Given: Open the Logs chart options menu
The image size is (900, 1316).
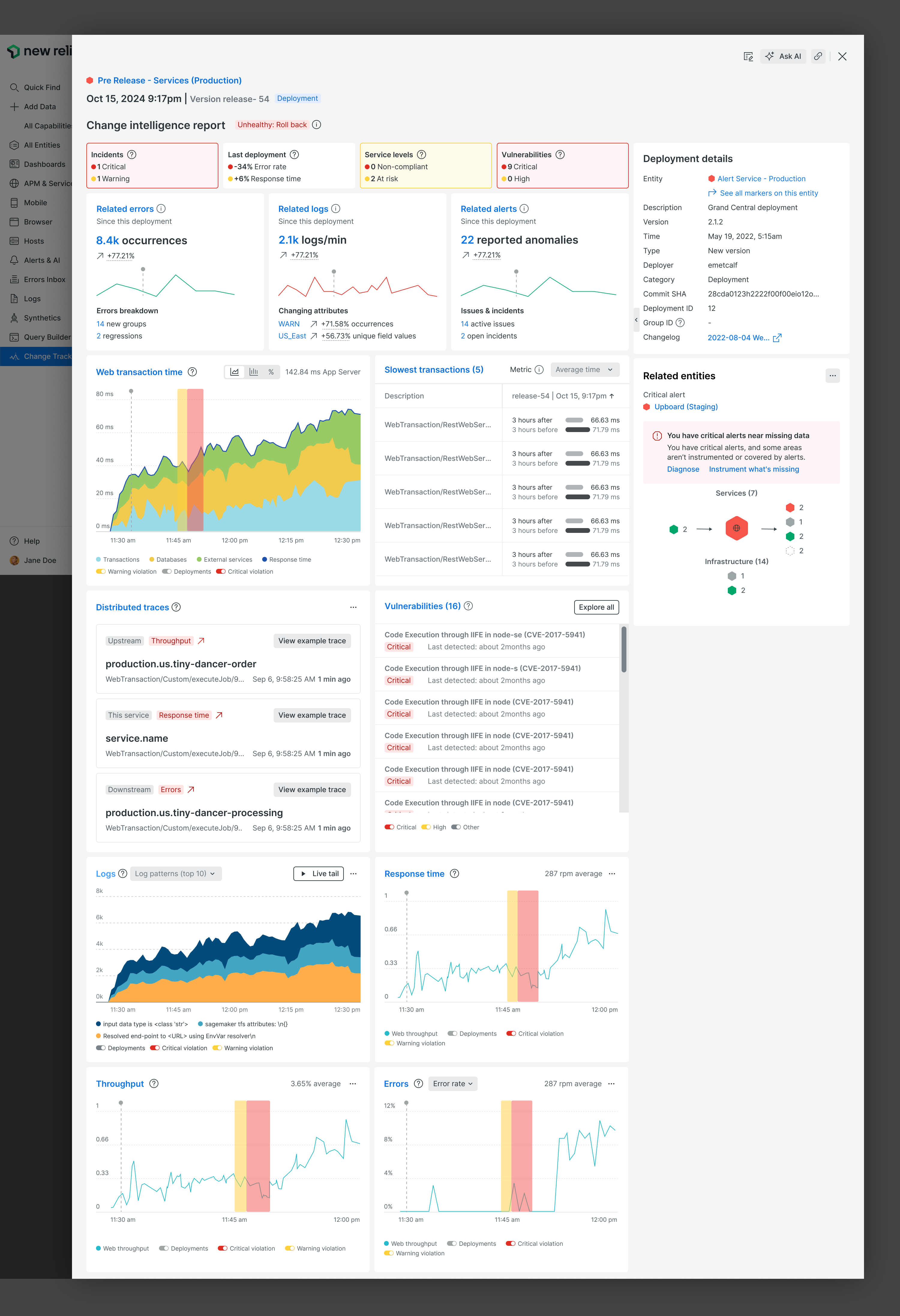Looking at the screenshot, I should tap(353, 874).
